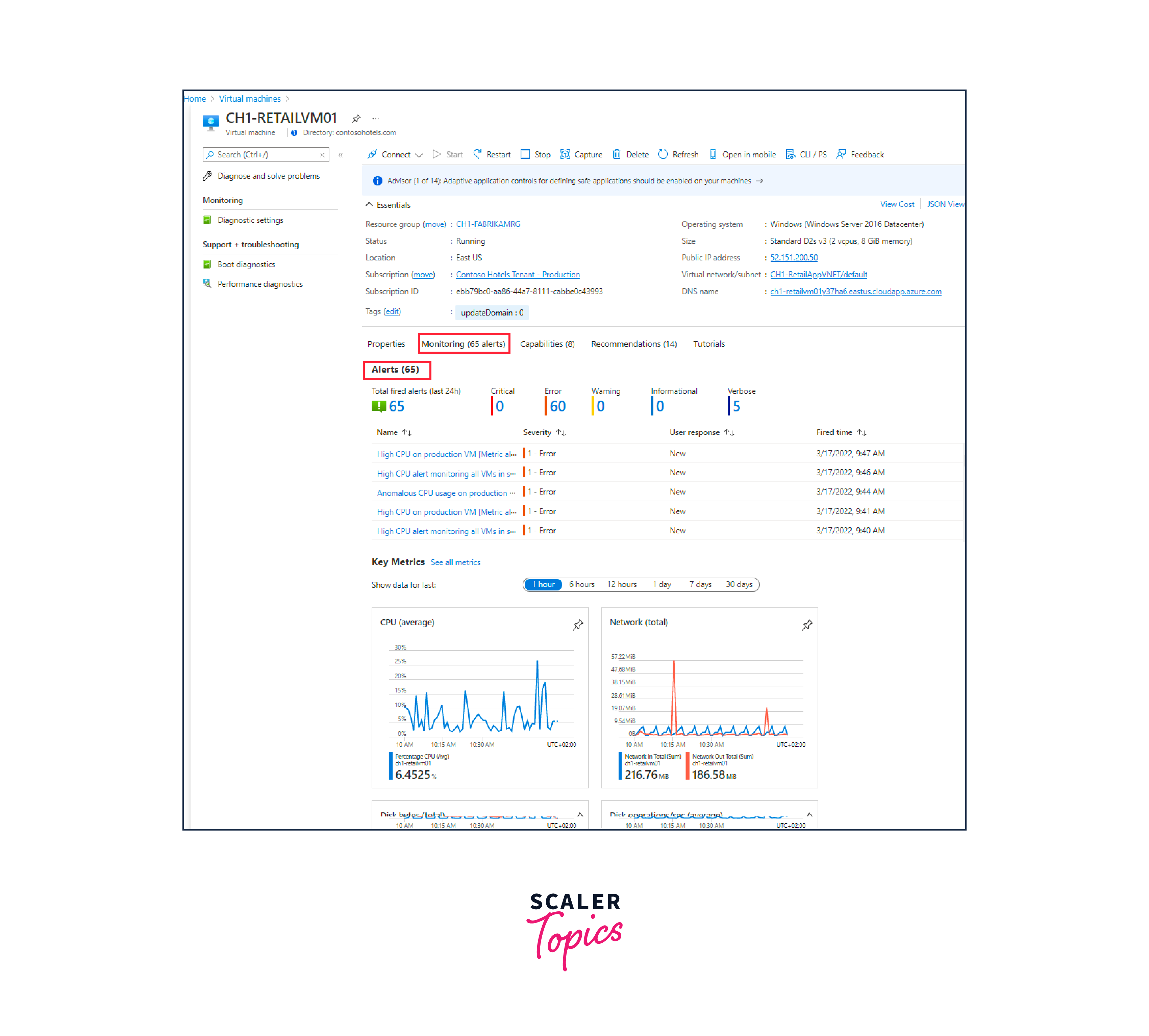Pin CH1-RETAILVM01 next to the title
Image resolution: width=1149 pixels, height=1036 pixels.
tap(356, 119)
